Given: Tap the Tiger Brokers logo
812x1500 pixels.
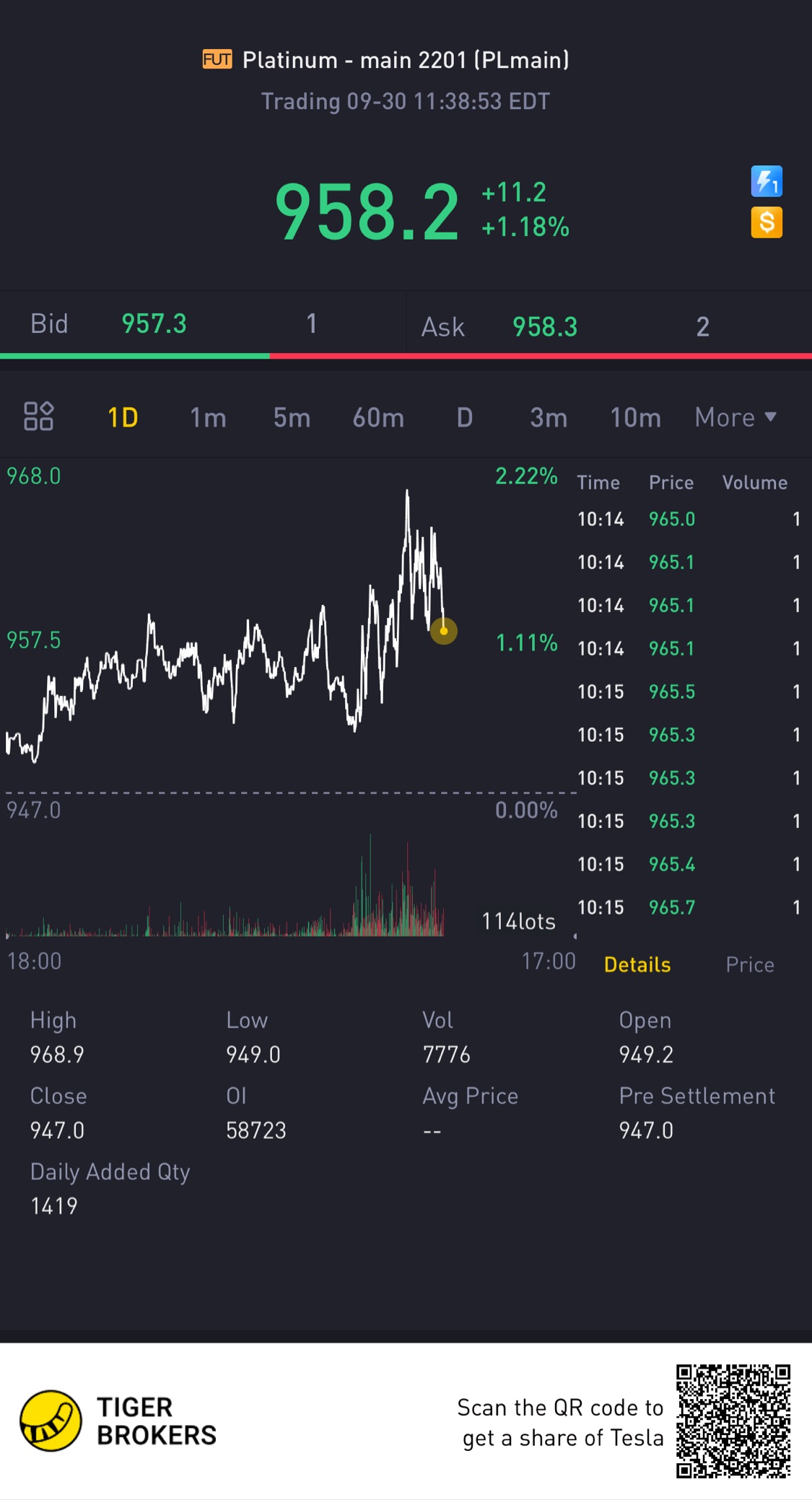Looking at the screenshot, I should (x=51, y=1421).
